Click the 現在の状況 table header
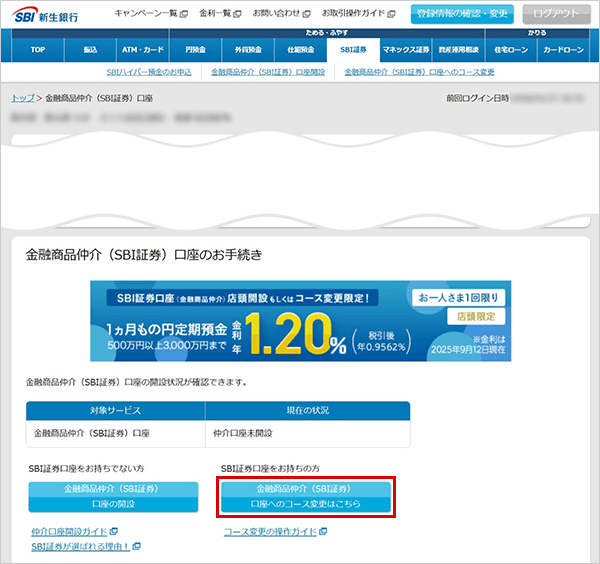Viewport: 600px width, 564px height. coord(308,411)
